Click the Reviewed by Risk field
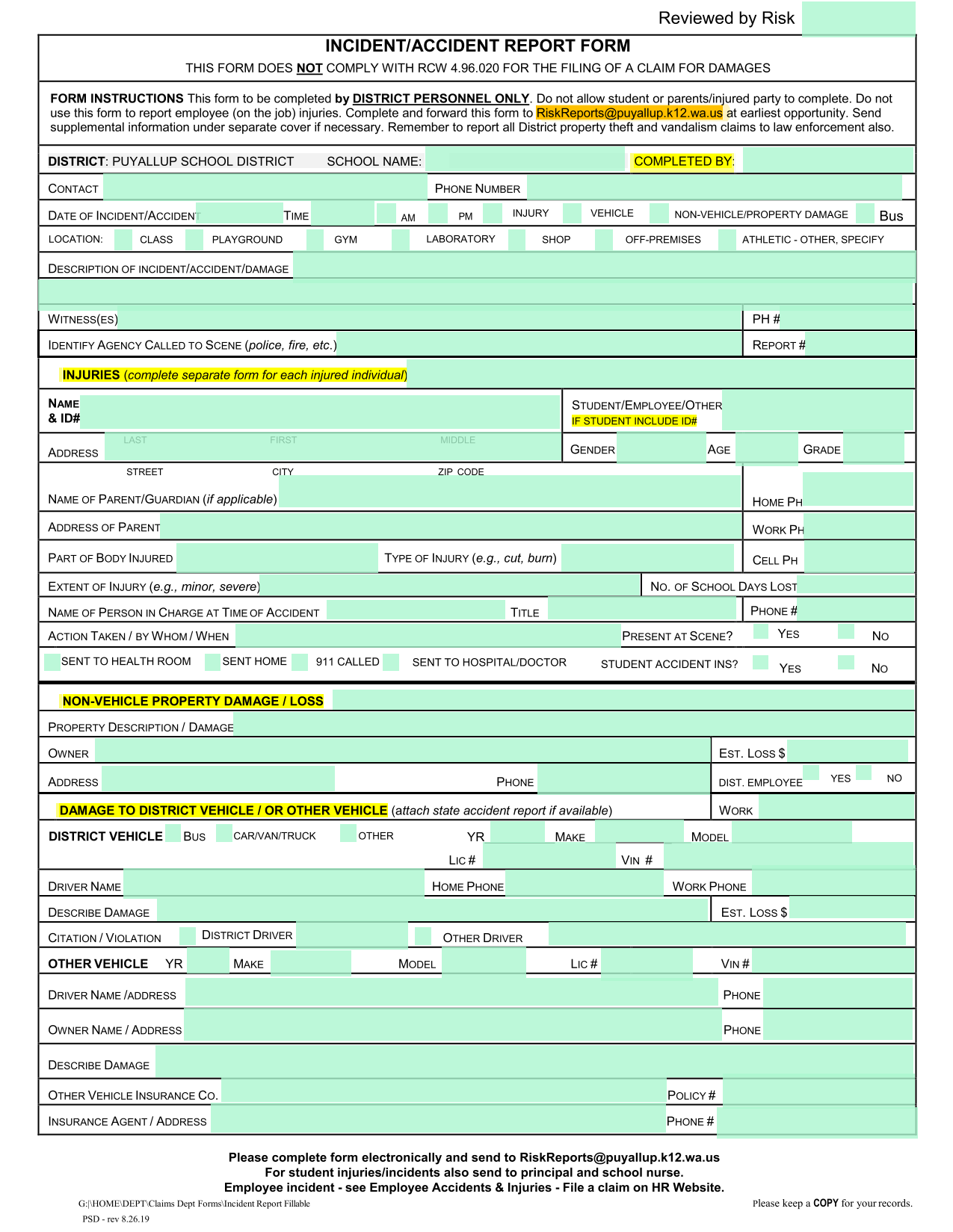Screen dimensions: 953x1232 (859, 19)
